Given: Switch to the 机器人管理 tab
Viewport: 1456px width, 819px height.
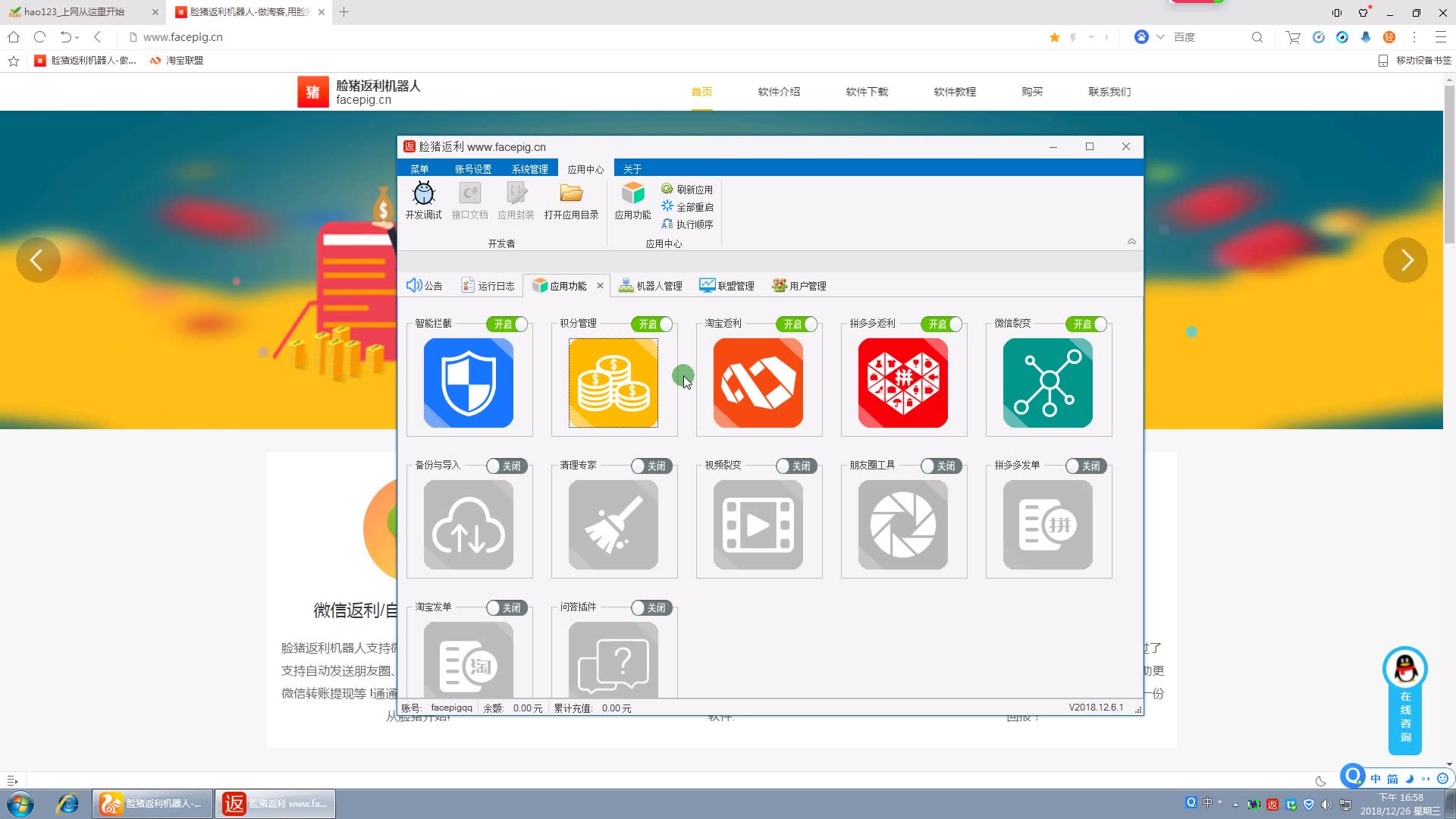Looking at the screenshot, I should coord(651,285).
